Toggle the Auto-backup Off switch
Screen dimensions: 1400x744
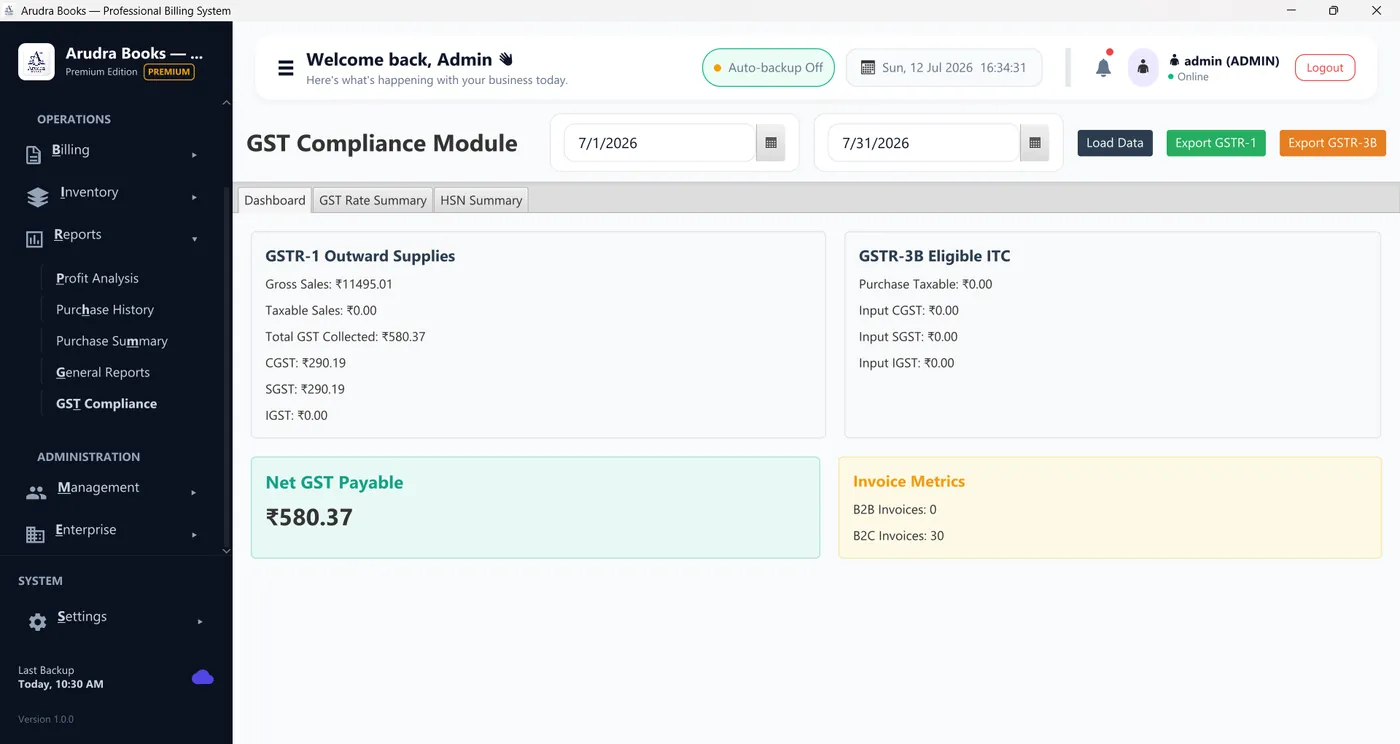click(768, 68)
